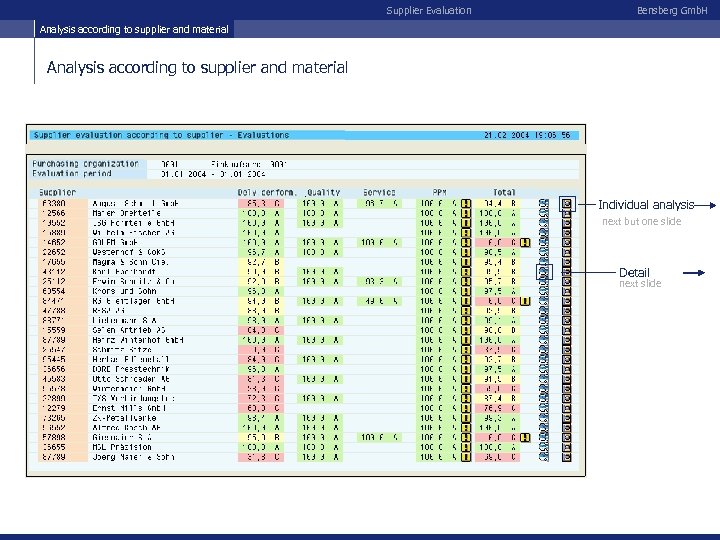This screenshot has width=720, height=540.
Task: Click the slide heading 'Analysis according to supplier and material'
Action: (197, 68)
